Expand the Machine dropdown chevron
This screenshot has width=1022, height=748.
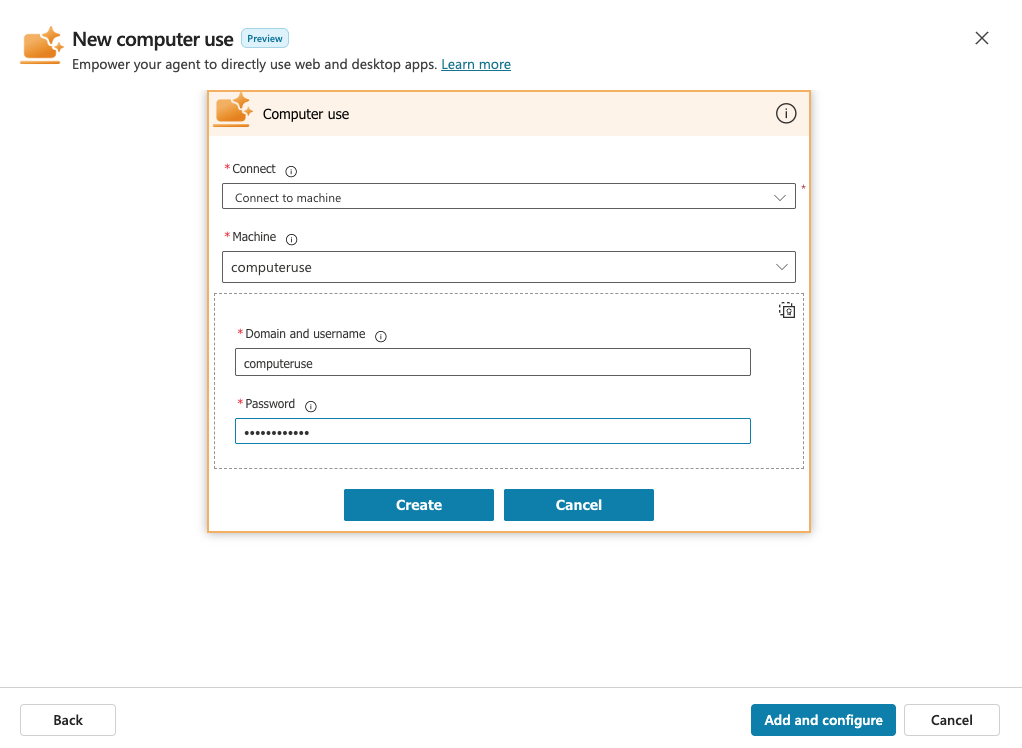coord(782,267)
